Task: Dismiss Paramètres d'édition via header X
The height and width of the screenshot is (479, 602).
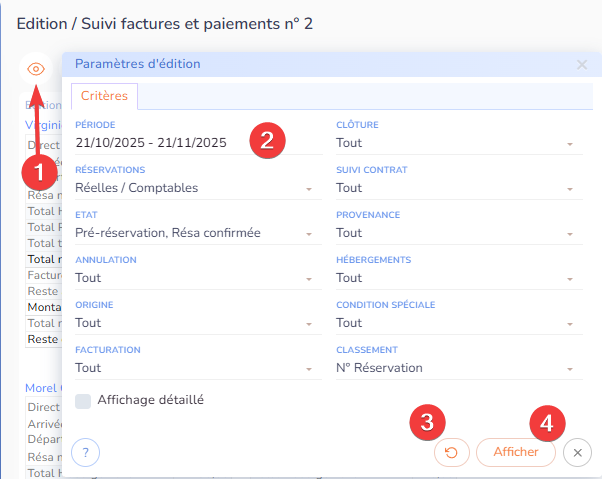Action: pyautogui.click(x=582, y=64)
